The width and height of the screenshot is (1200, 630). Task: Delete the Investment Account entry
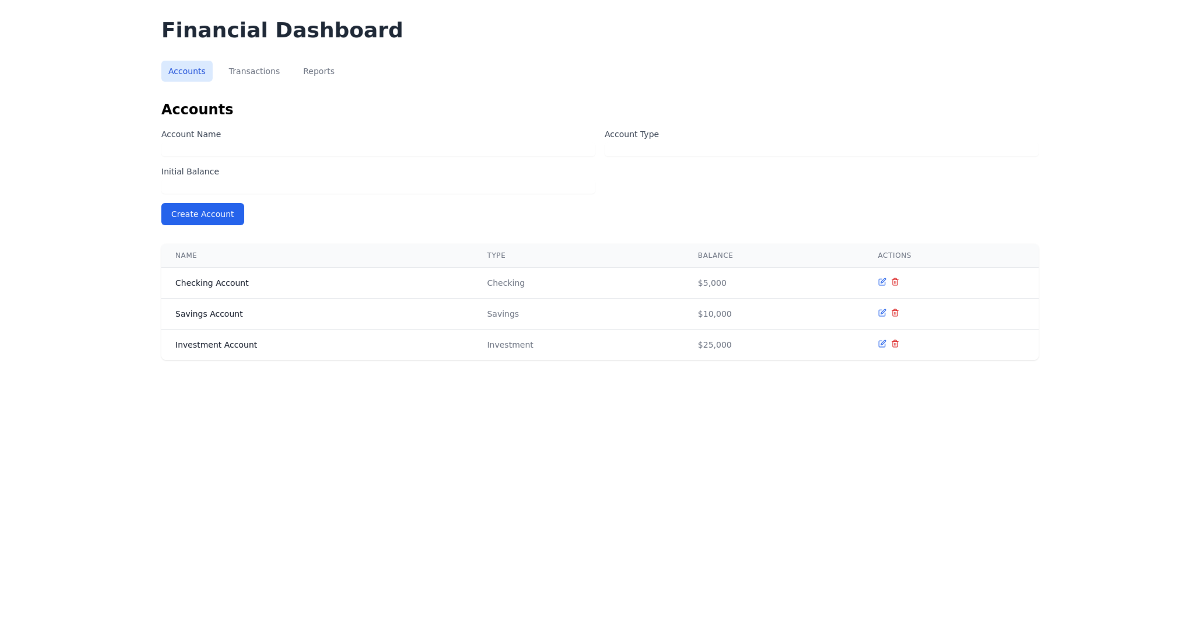[x=895, y=344]
